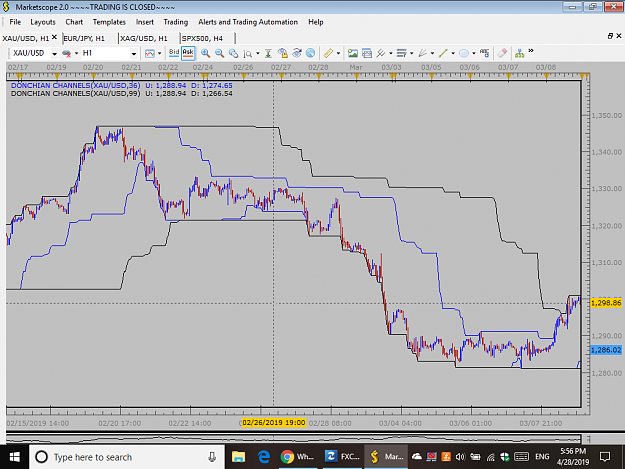Click the vertical autoscale icon
625x469 pixels.
pos(268,53)
